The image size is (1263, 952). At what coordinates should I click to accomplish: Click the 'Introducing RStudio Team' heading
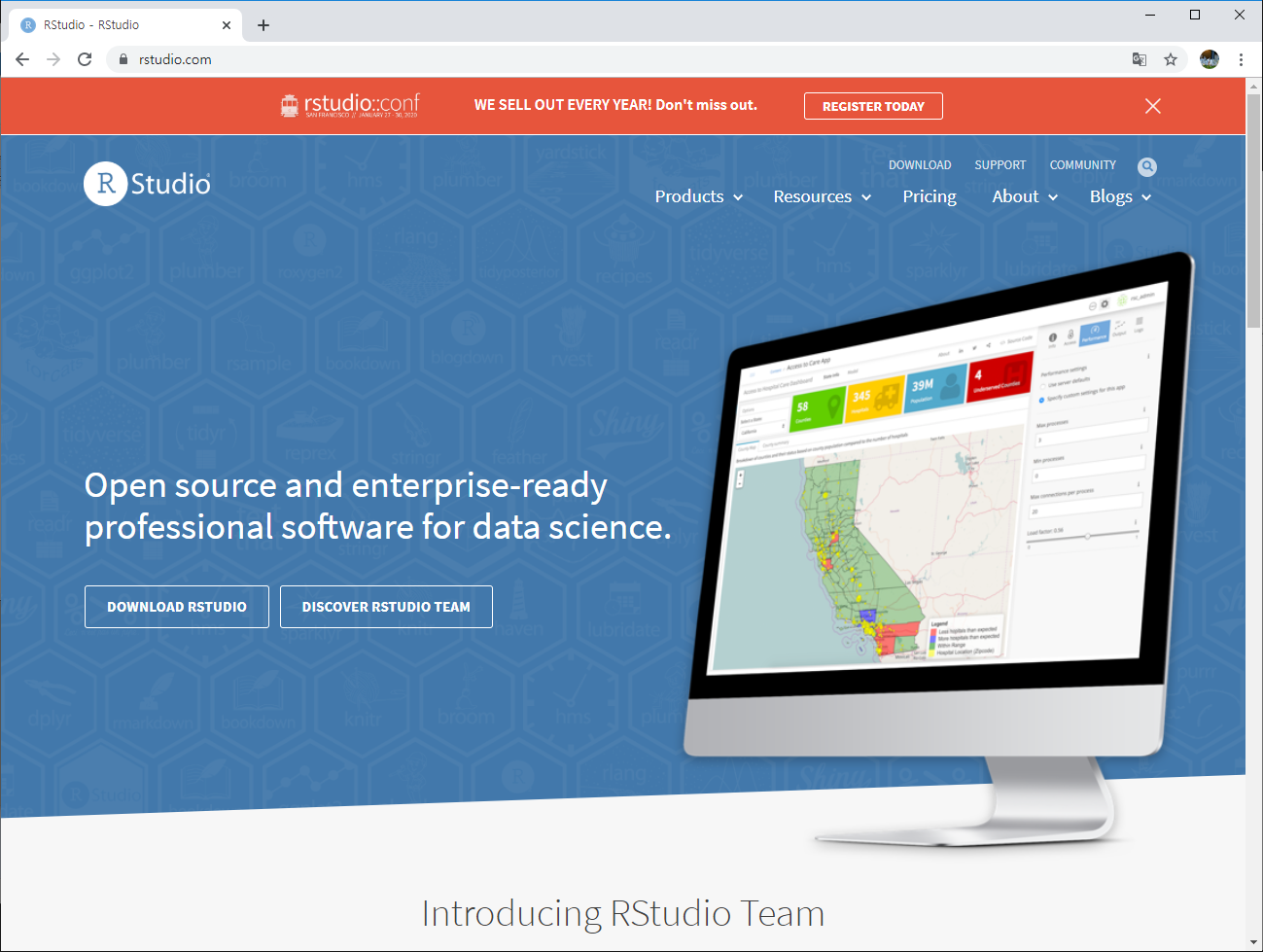pos(623,914)
